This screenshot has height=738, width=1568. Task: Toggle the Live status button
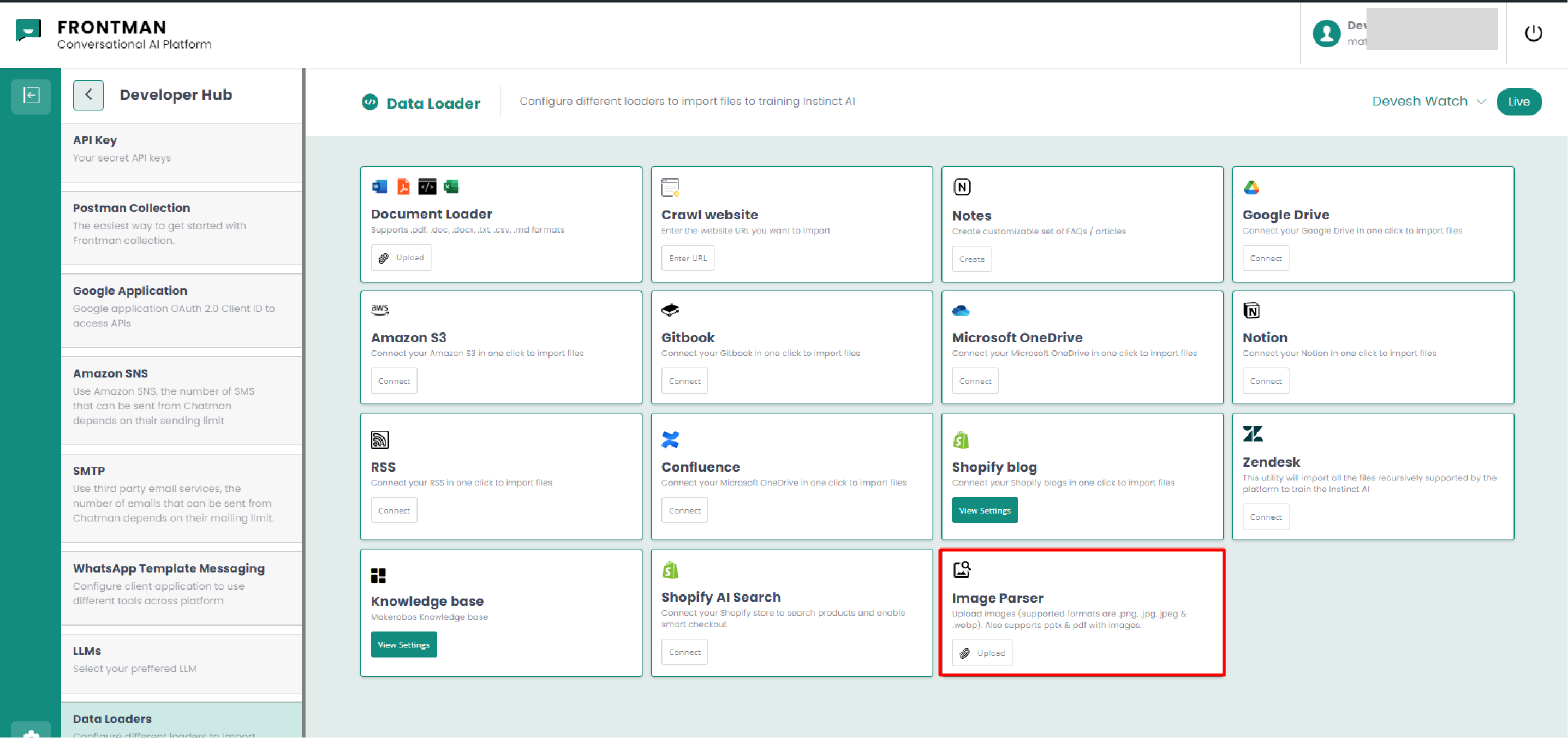click(x=1519, y=102)
